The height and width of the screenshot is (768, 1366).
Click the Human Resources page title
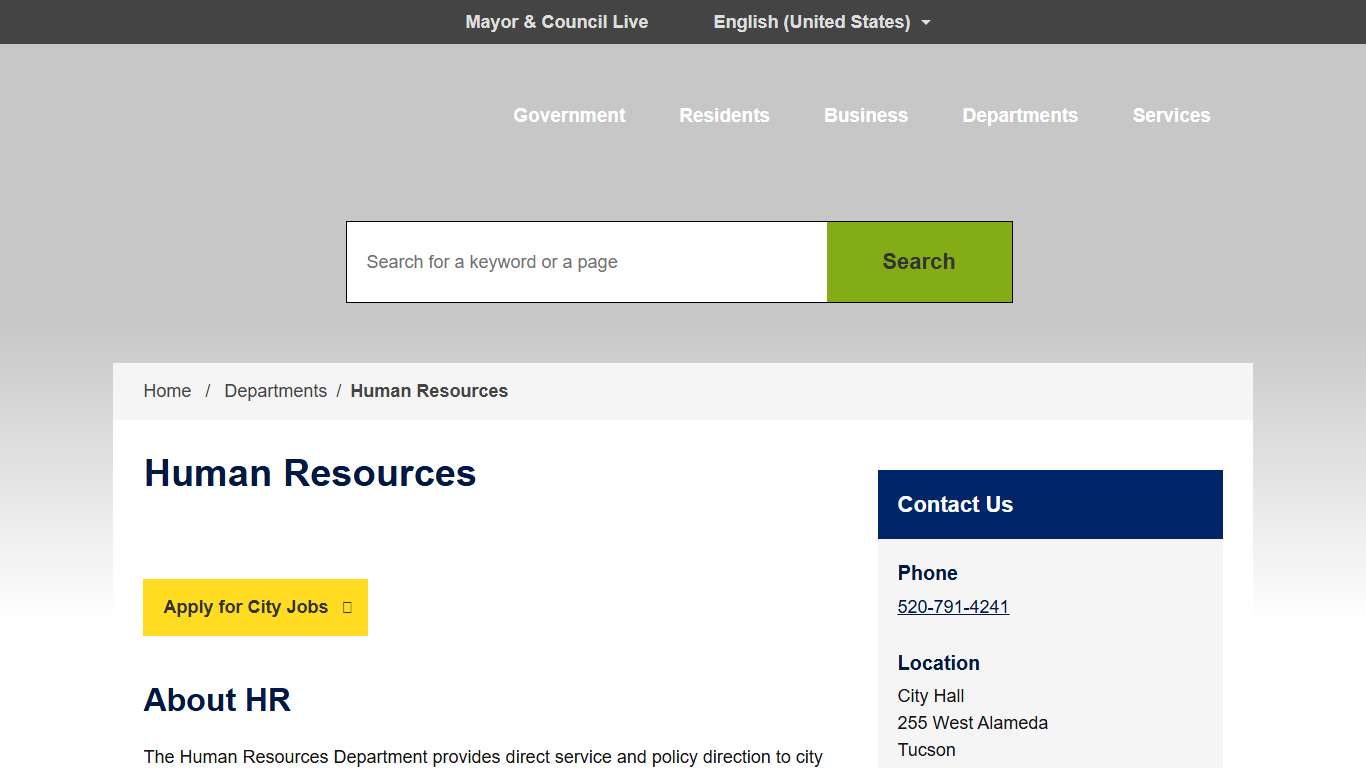(310, 473)
